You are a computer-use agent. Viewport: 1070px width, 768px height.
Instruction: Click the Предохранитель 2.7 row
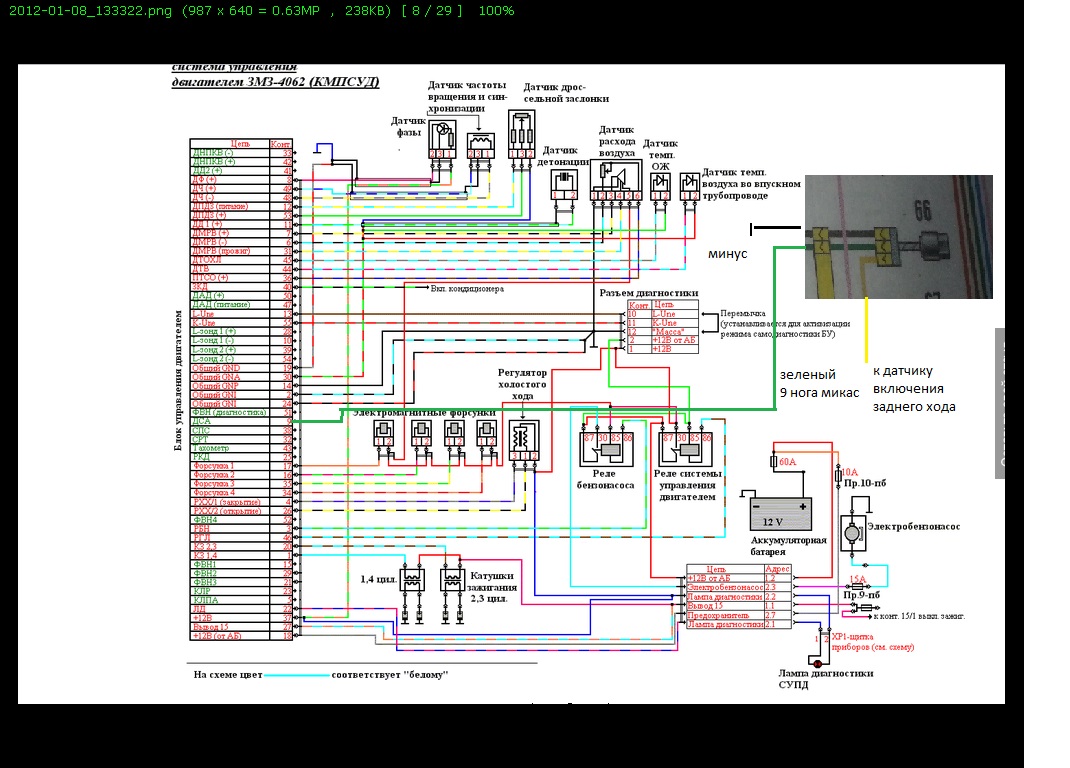[739, 615]
